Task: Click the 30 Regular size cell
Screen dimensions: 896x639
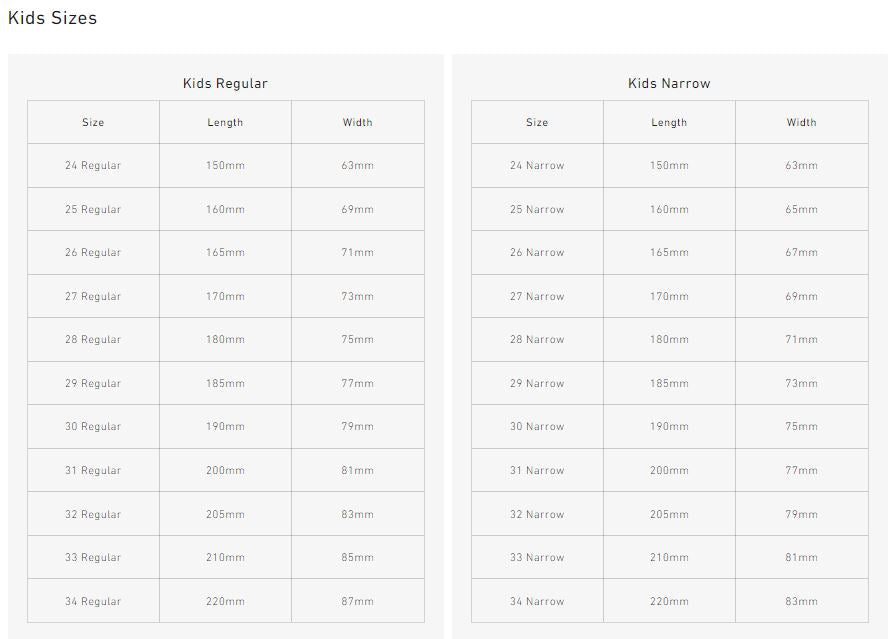Action: coord(93,426)
